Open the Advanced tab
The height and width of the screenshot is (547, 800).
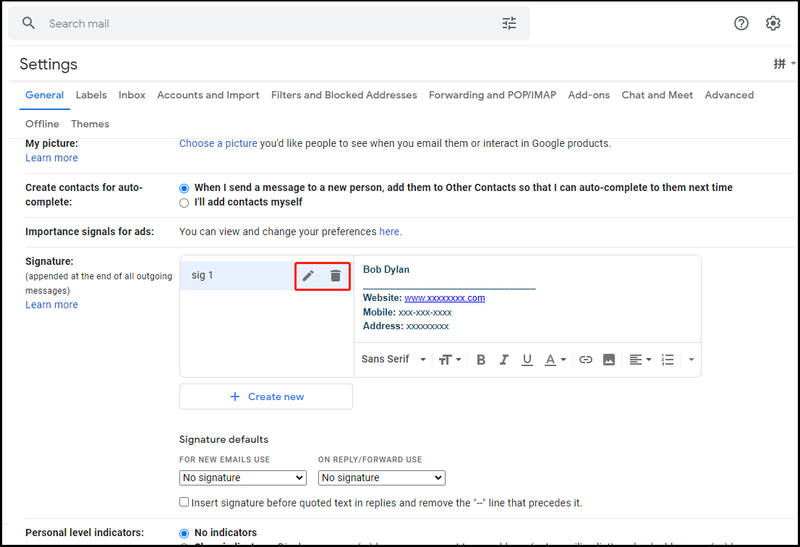pyautogui.click(x=729, y=95)
